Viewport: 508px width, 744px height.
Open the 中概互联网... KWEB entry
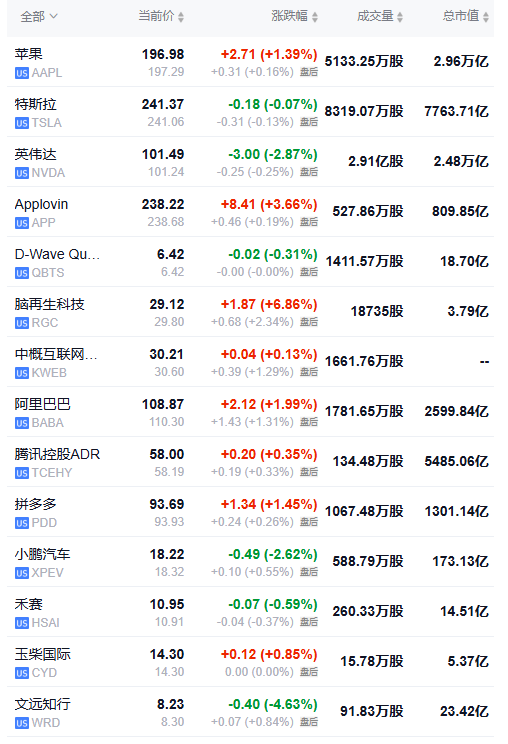[250, 362]
